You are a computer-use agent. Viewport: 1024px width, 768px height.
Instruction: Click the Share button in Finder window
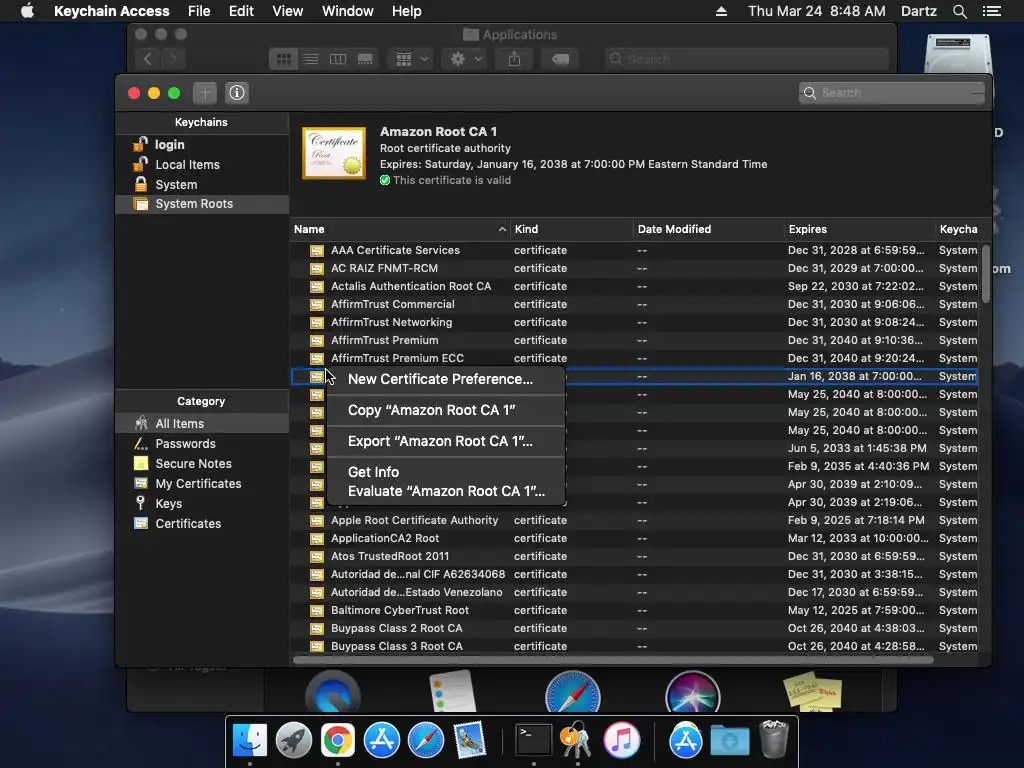515,59
